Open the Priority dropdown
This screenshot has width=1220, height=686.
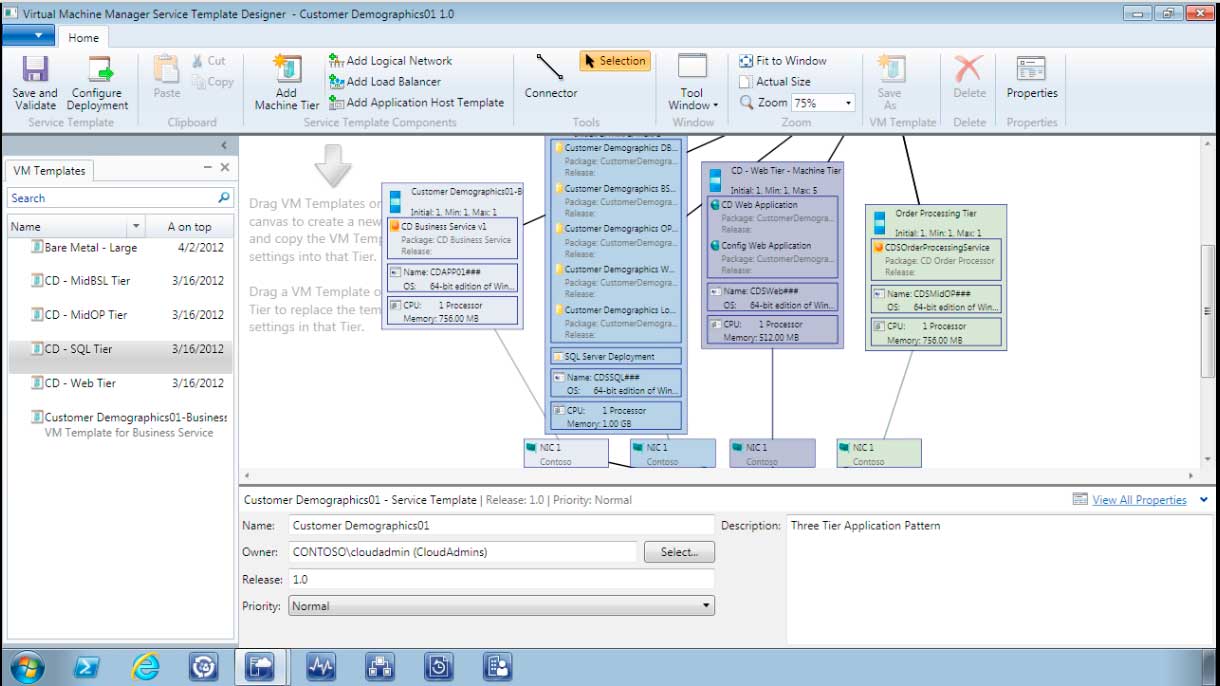[502, 606]
